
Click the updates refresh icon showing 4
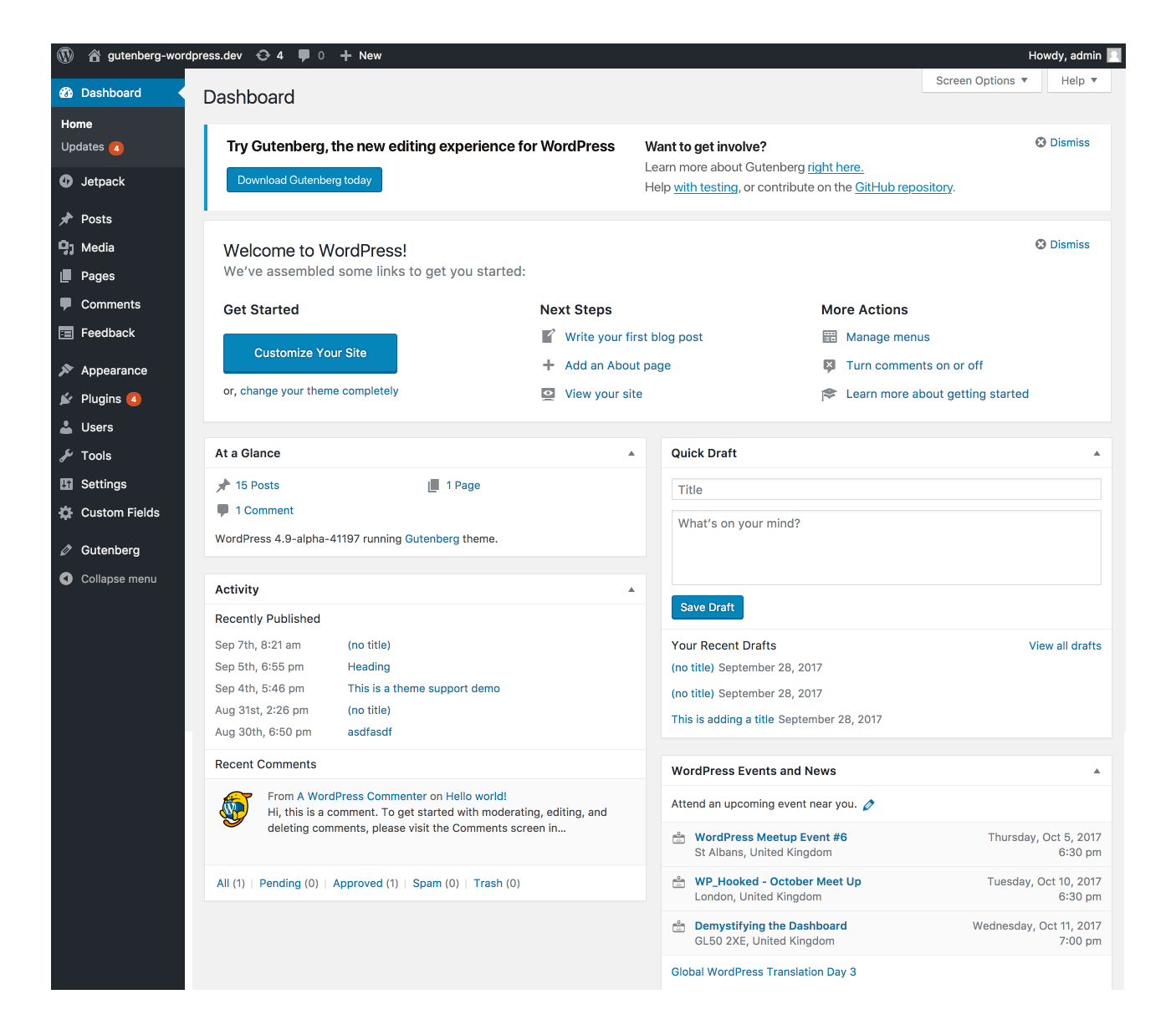point(263,55)
